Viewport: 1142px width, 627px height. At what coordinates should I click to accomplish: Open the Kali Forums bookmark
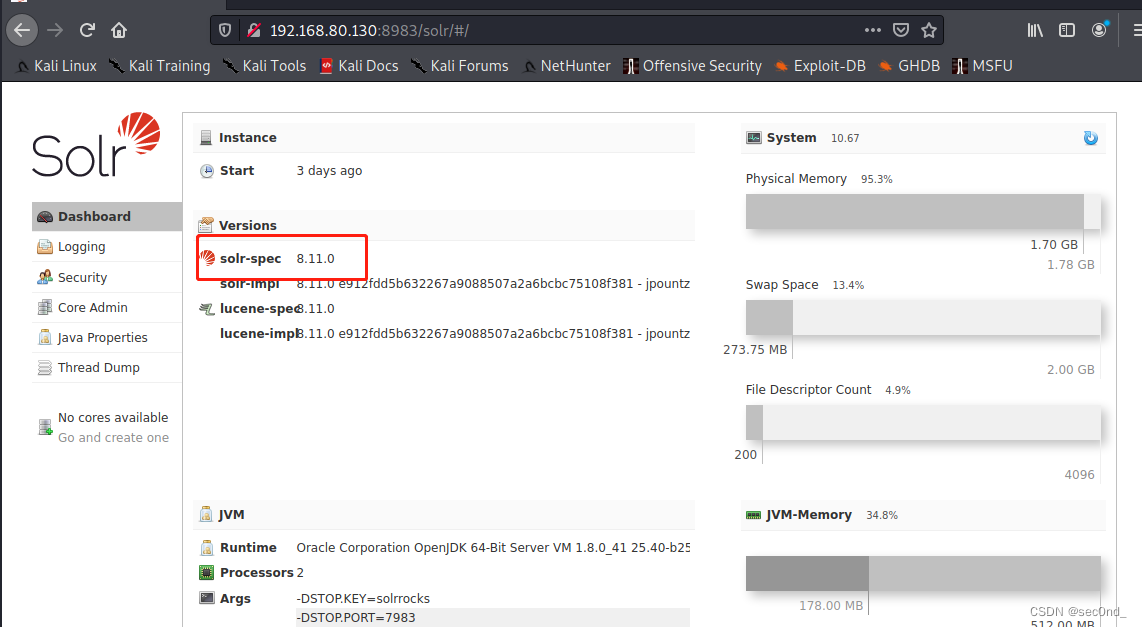coord(460,66)
